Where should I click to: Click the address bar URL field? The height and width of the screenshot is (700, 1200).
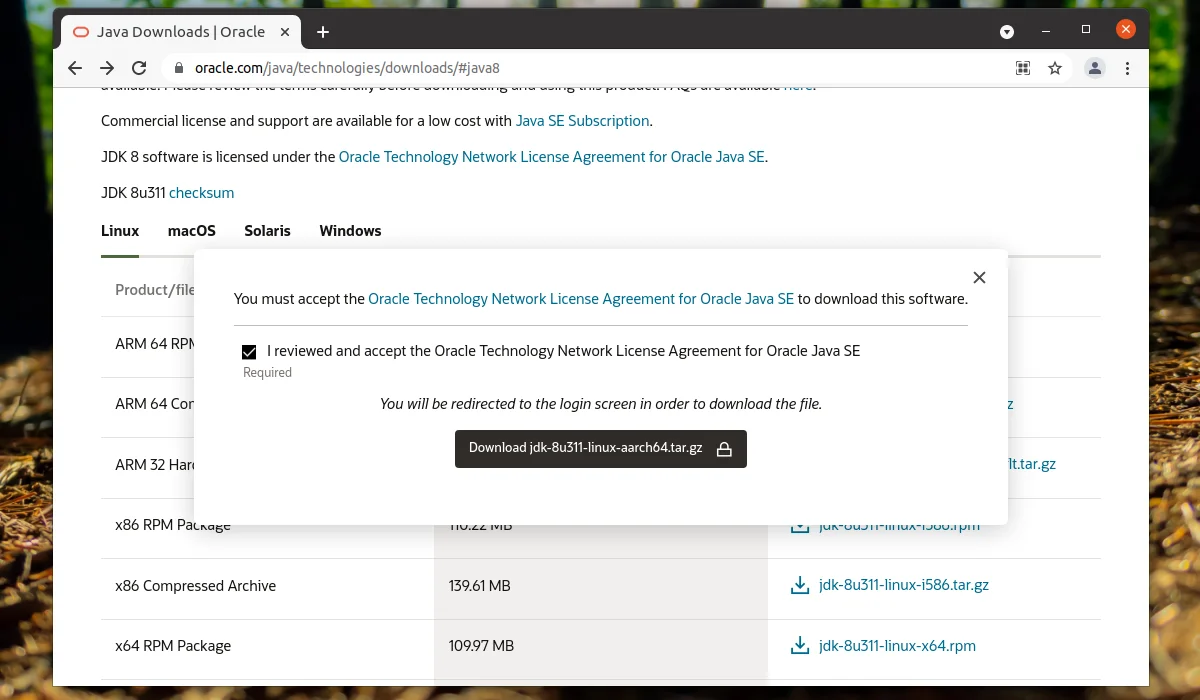[x=590, y=68]
